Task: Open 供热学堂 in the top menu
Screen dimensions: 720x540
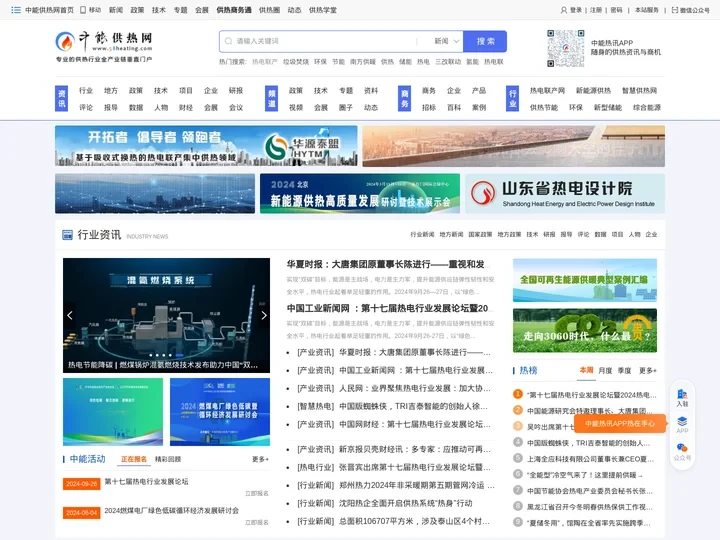Action: [323, 10]
